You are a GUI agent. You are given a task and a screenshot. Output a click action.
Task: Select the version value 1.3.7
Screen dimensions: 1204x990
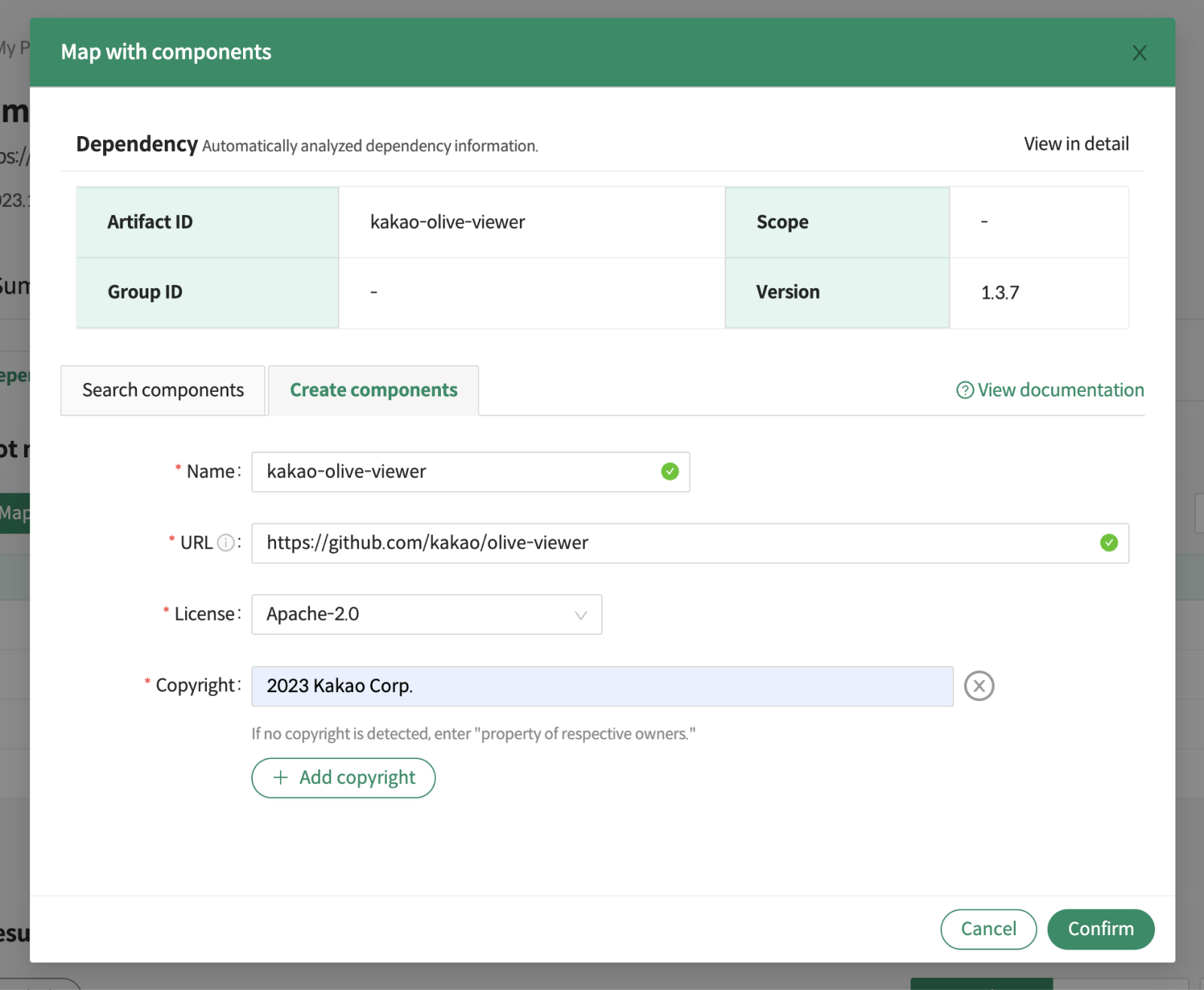(x=1000, y=293)
